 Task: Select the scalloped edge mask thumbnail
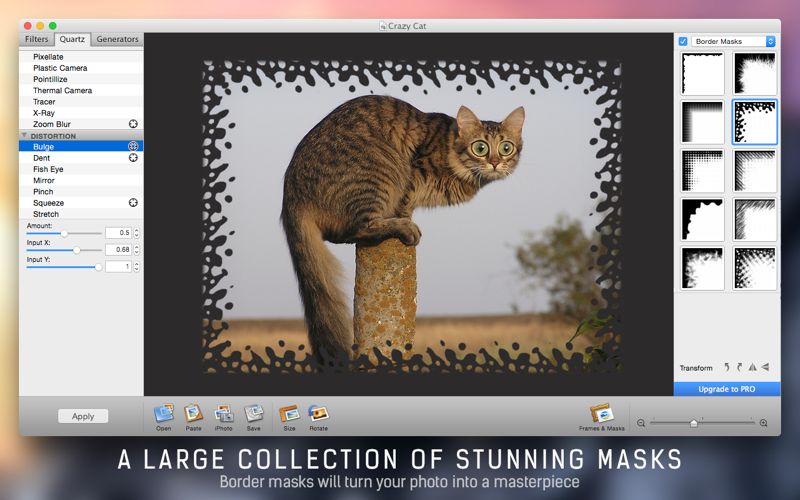point(703,219)
